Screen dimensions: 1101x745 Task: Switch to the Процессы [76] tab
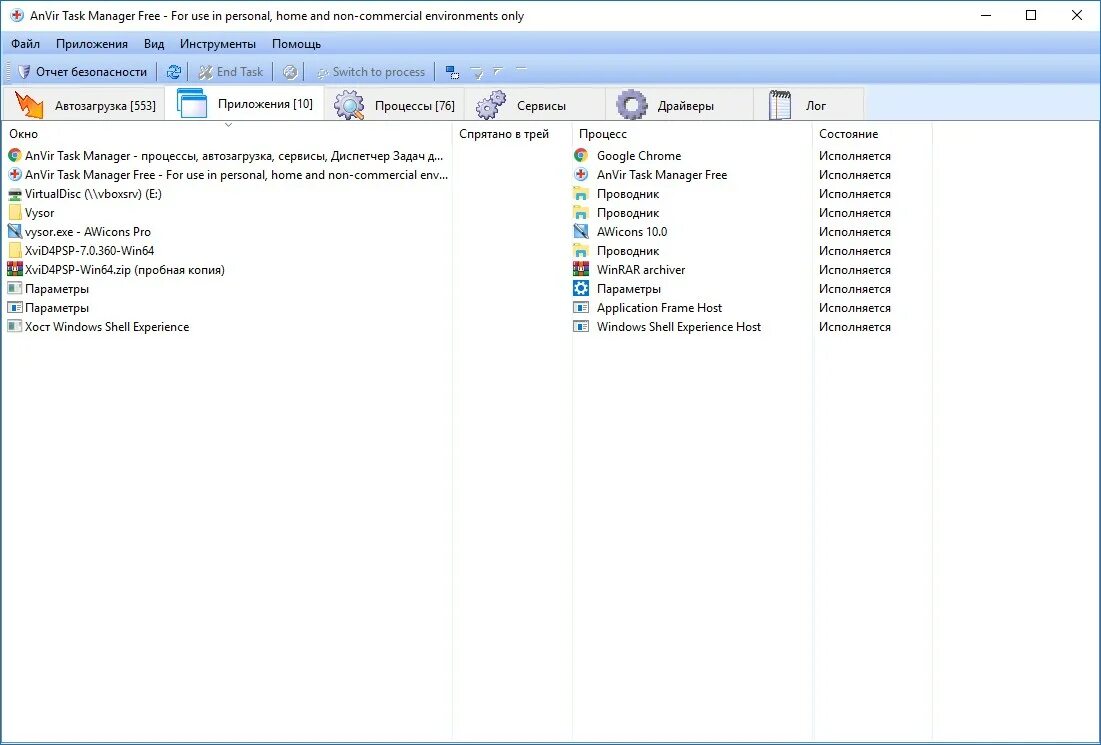(x=394, y=105)
